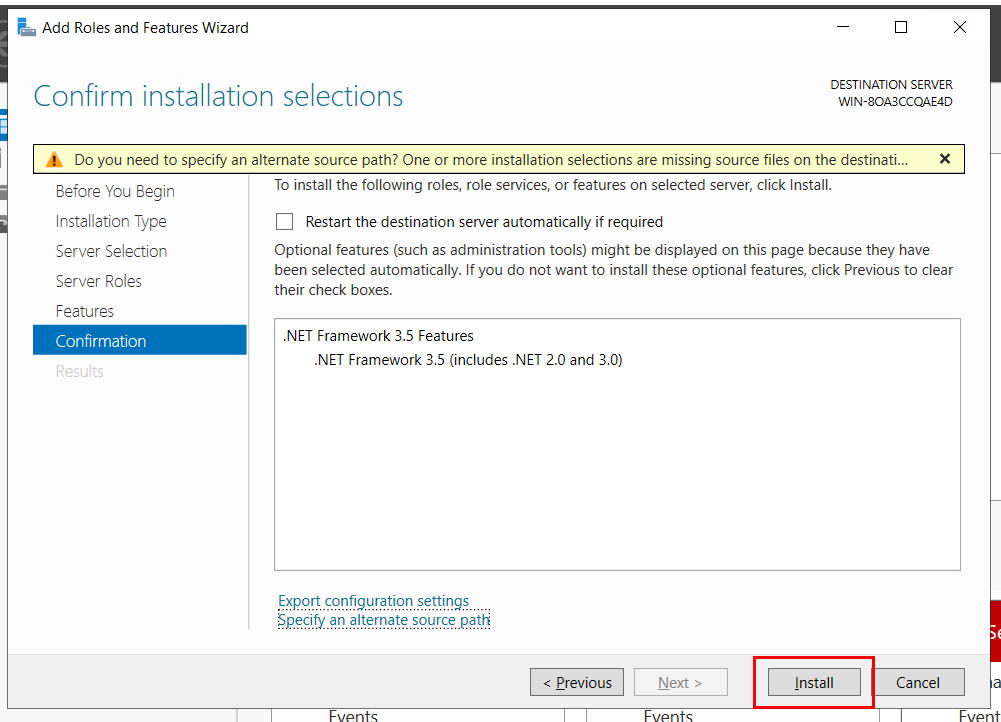Viewport: 1001px width, 722px height.
Task: Dismiss the yellow warning banner
Action: point(945,159)
